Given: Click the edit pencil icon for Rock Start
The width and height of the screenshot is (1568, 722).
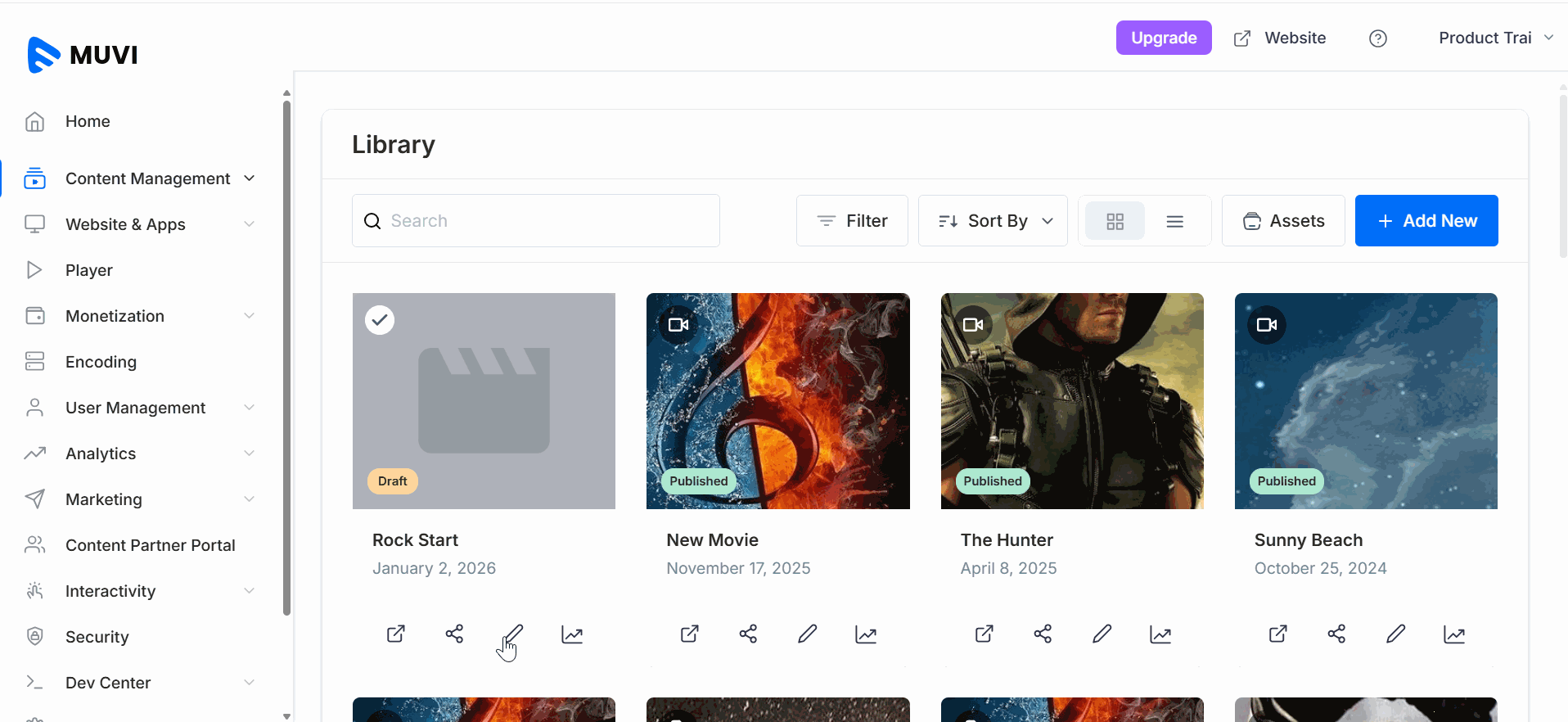Looking at the screenshot, I should [513, 634].
